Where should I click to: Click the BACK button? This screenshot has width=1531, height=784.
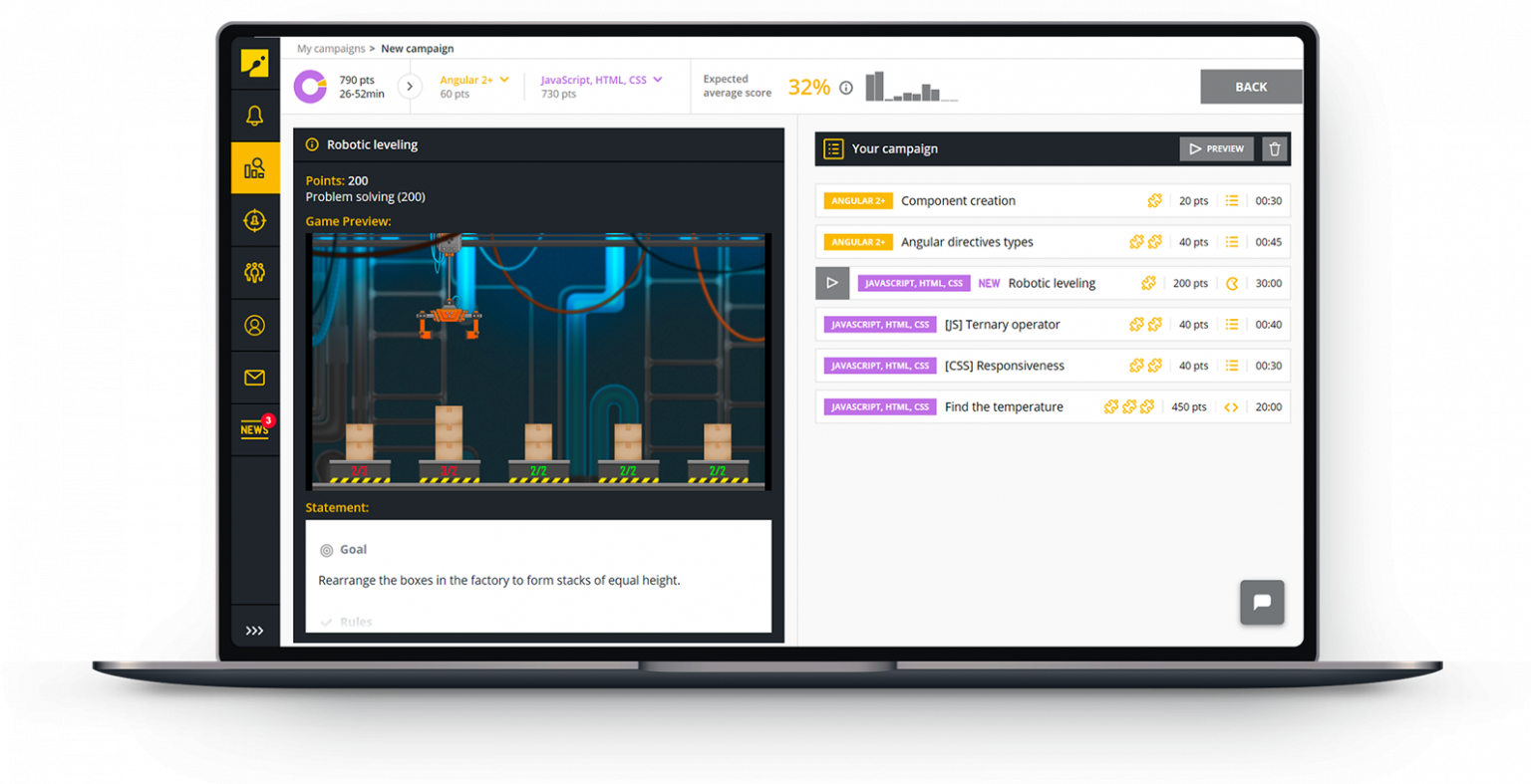[1251, 87]
